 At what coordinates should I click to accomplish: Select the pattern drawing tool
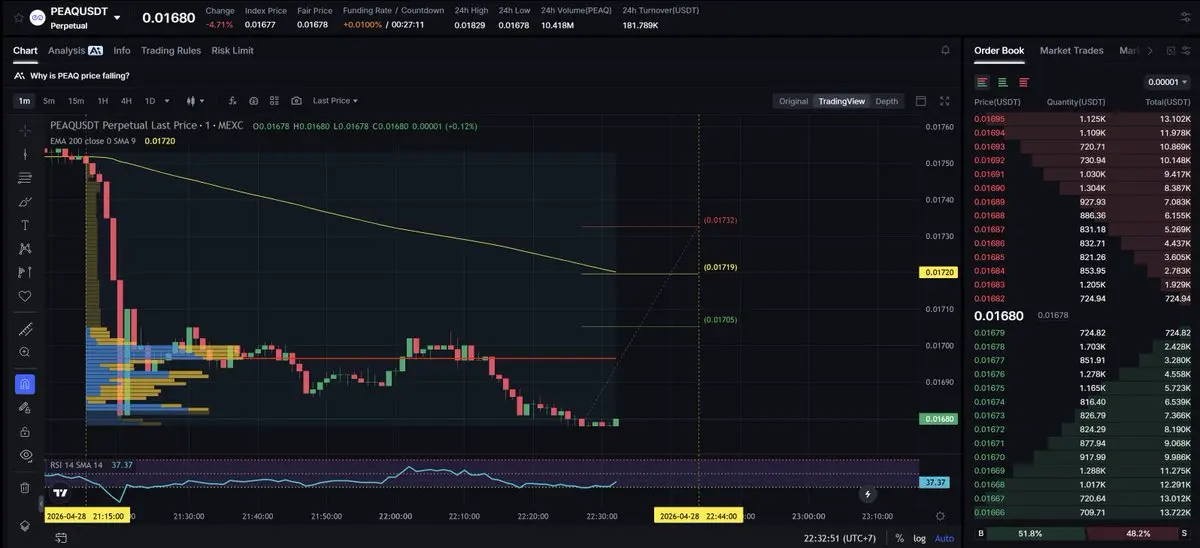point(25,248)
